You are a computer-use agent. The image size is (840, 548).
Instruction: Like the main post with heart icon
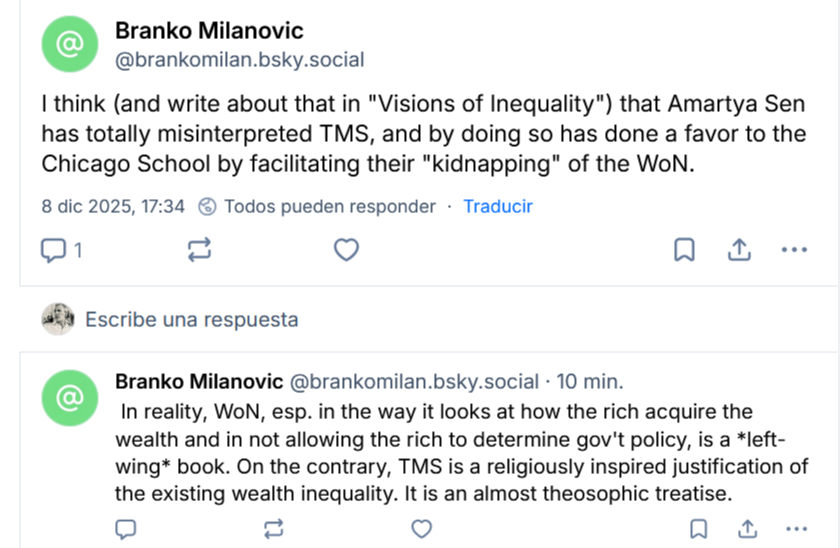point(346,250)
